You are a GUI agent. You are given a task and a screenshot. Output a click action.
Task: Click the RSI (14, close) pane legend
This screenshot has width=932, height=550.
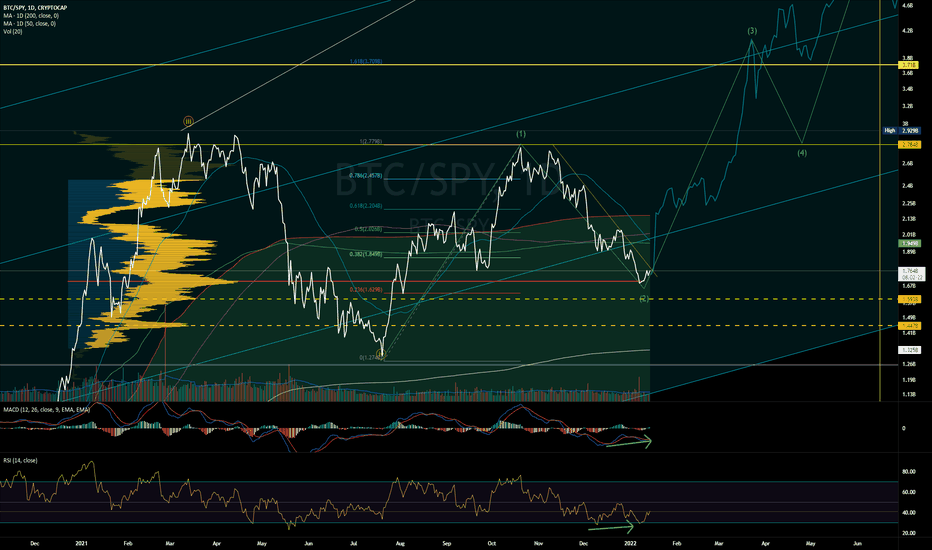click(20, 460)
